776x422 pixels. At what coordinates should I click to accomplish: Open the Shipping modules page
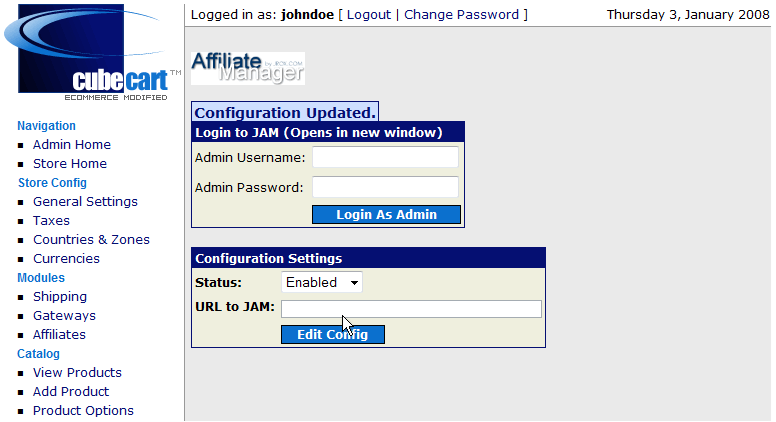[60, 297]
